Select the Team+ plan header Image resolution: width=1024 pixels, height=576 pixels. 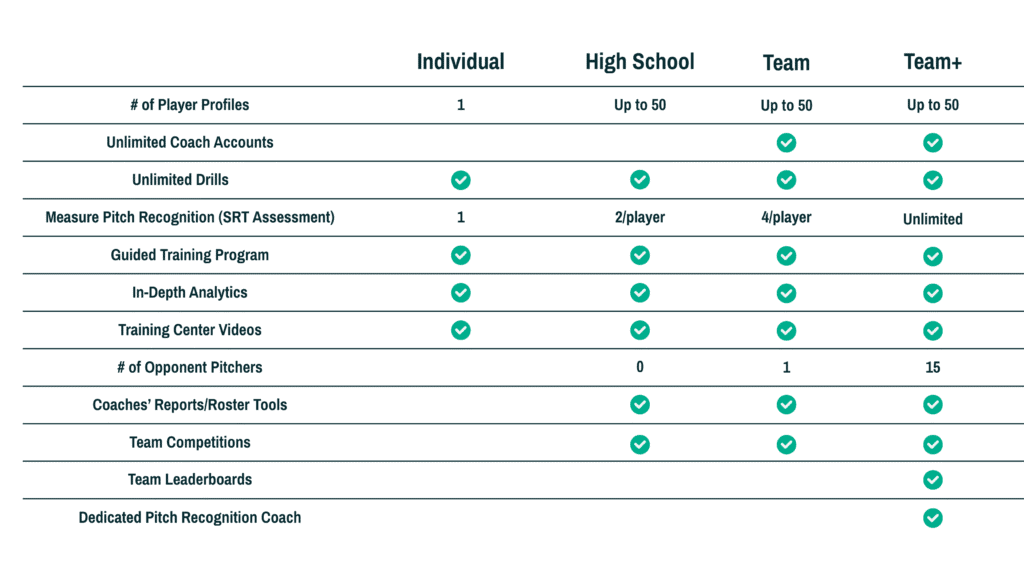tap(933, 62)
